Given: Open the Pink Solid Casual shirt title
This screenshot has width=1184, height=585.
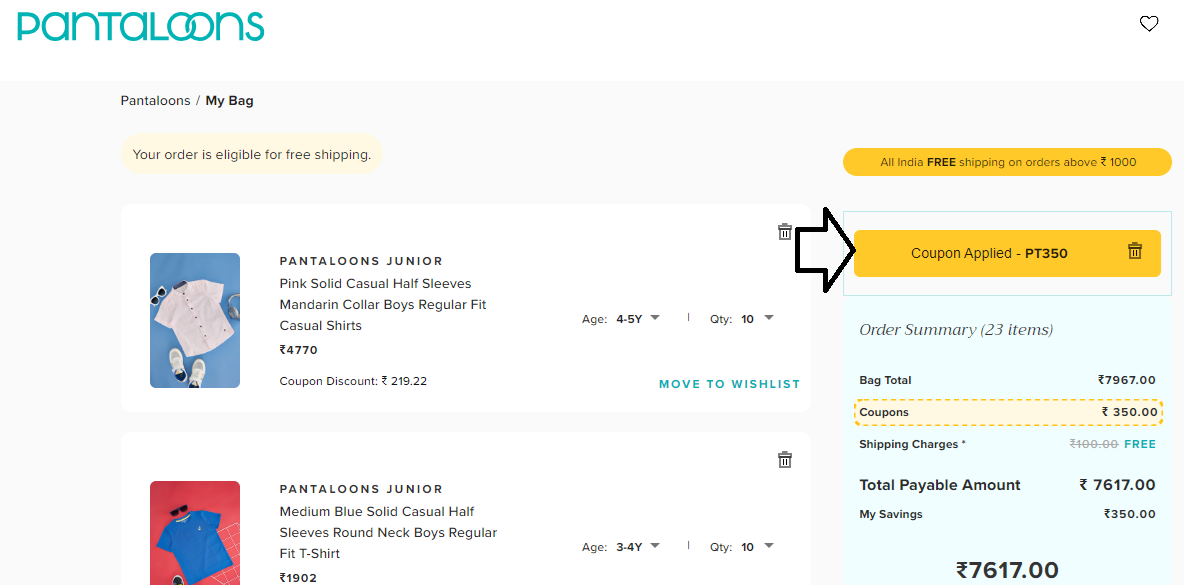Looking at the screenshot, I should [x=383, y=304].
